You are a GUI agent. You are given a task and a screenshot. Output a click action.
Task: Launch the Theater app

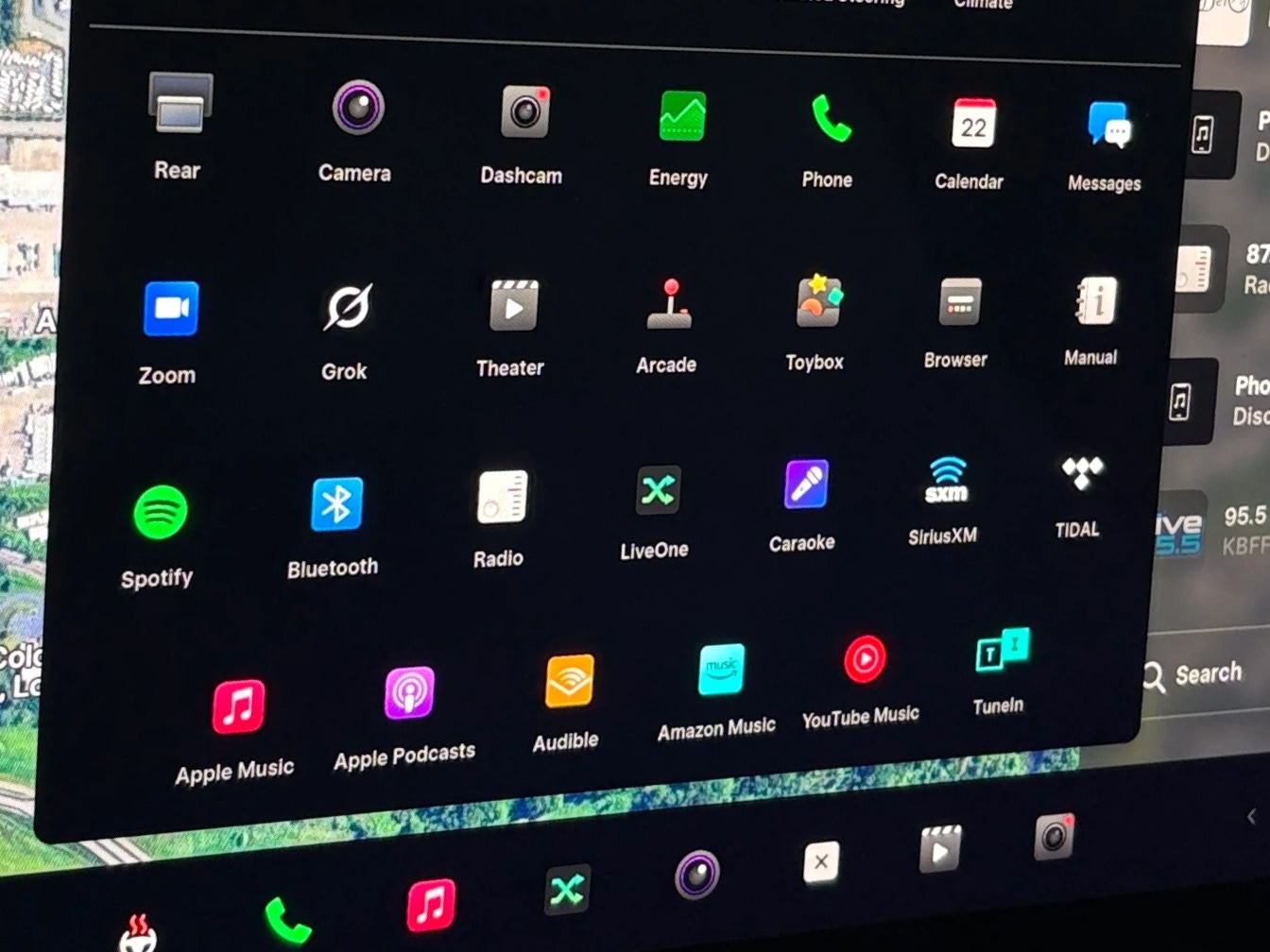pos(513,306)
